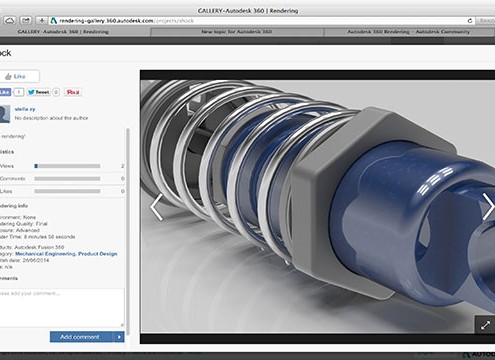The height and width of the screenshot is (360, 495).
Task: Click the Add comment button
Action: coord(81,337)
